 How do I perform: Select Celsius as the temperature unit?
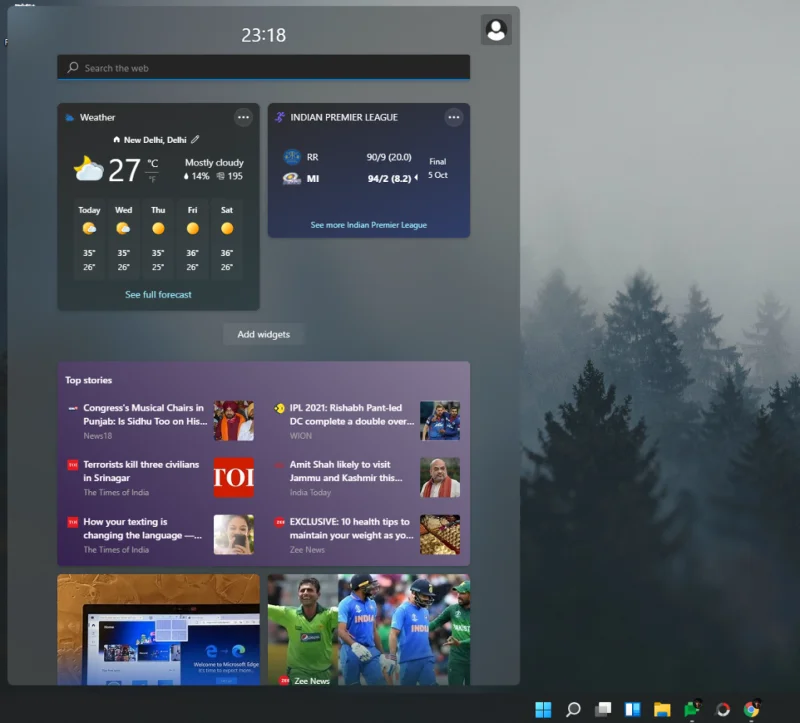[x=152, y=162]
